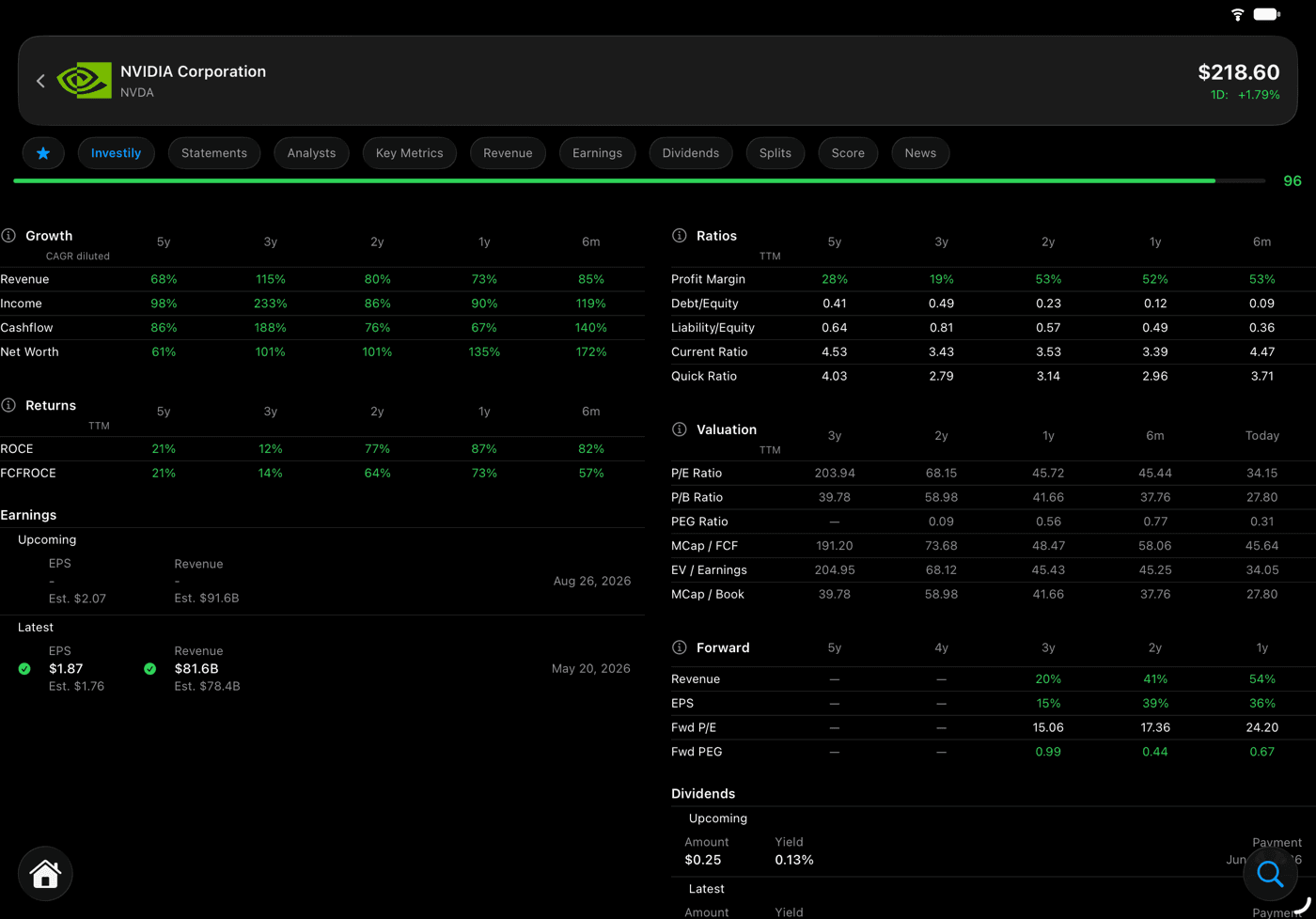Click EV / Earnings Today value 34.05

pyautogui.click(x=1262, y=570)
